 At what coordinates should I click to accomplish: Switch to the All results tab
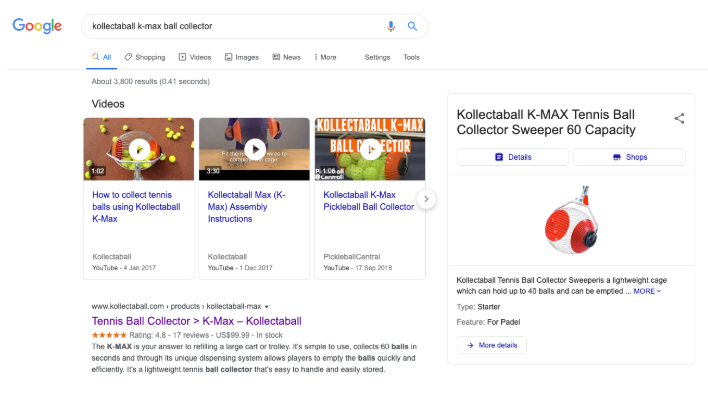tap(102, 57)
